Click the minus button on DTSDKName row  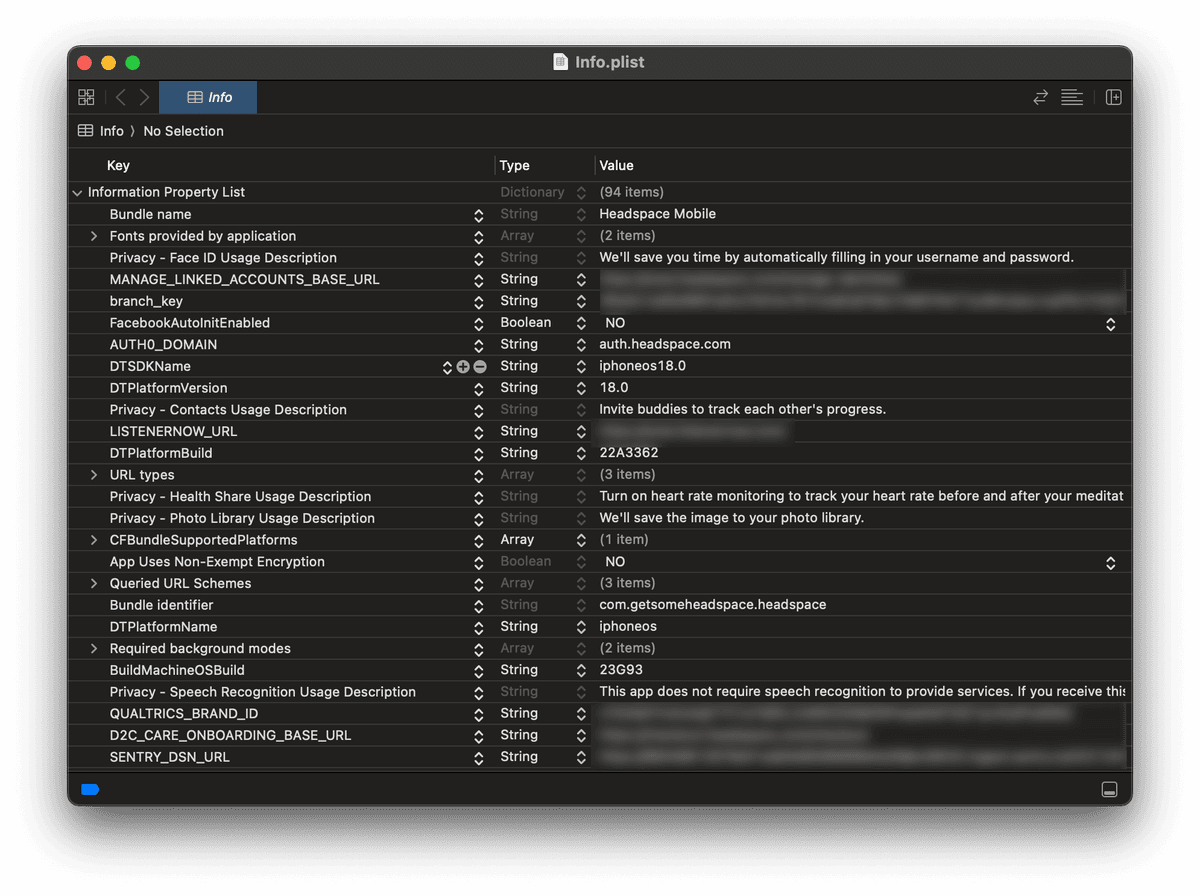click(480, 367)
